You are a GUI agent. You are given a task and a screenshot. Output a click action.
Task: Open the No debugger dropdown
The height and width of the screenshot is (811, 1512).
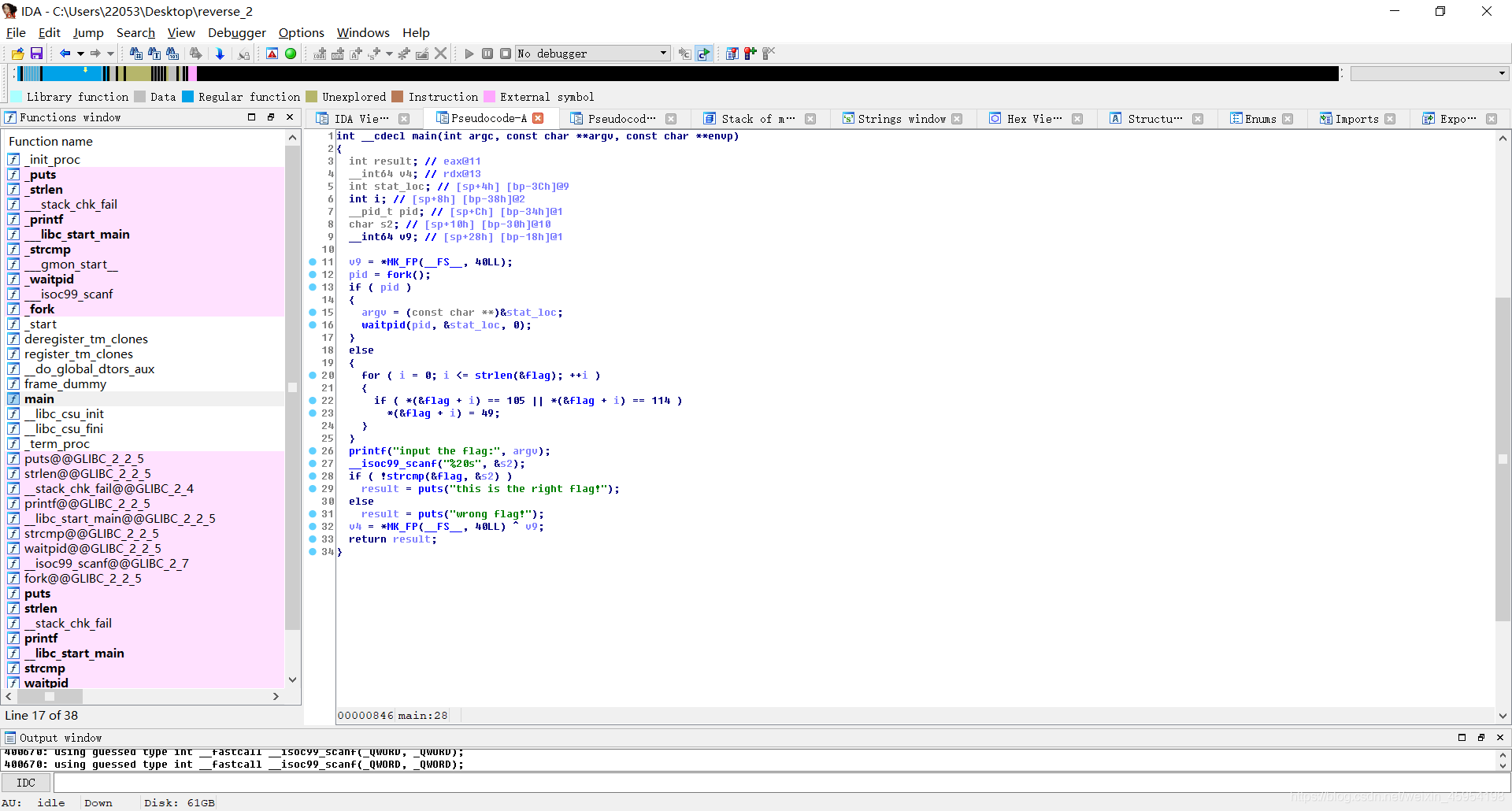(x=663, y=54)
